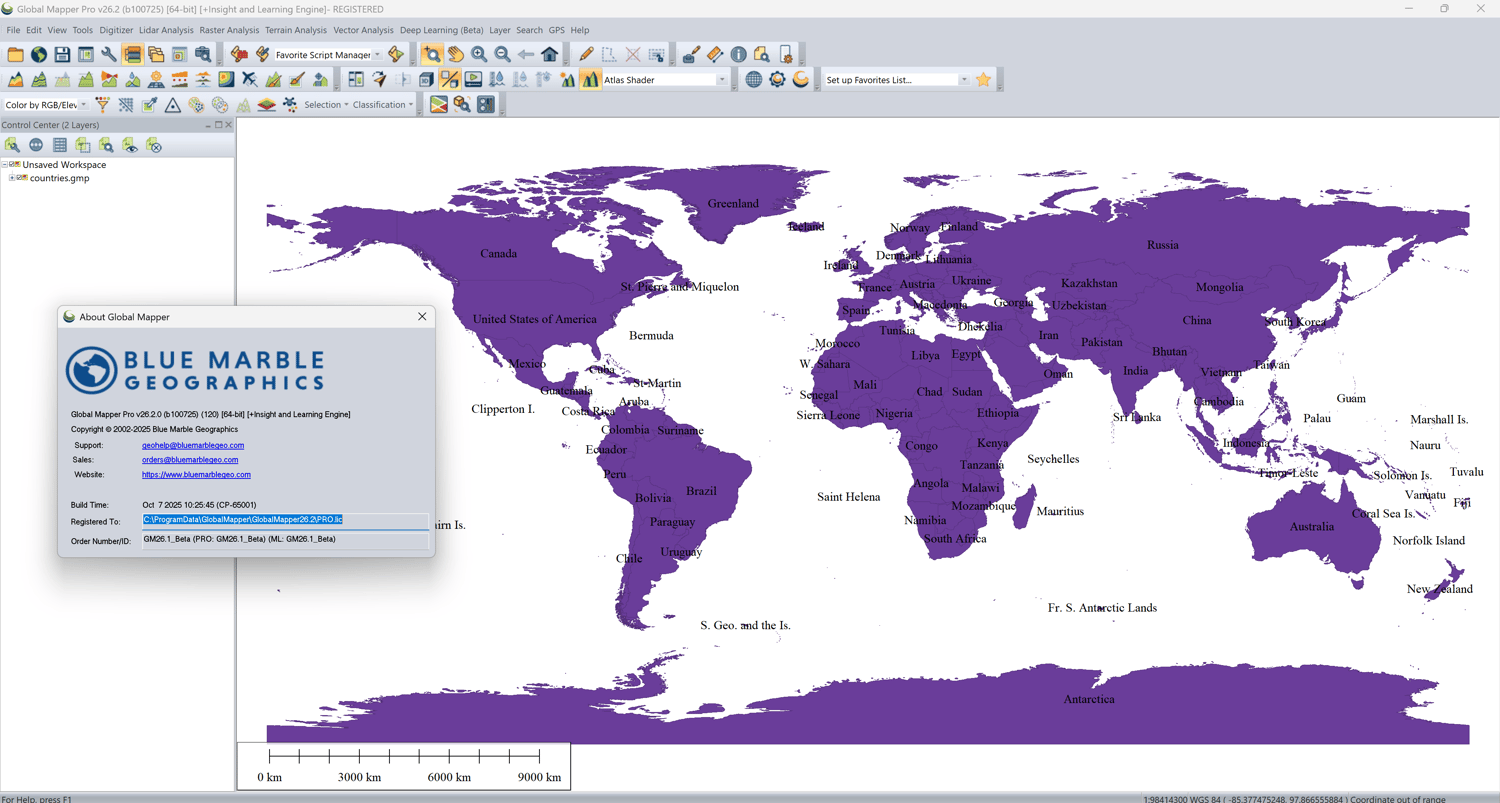Image resolution: width=1500 pixels, height=803 pixels.
Task: Click the Path Profile arrow icon
Action: click(379, 80)
